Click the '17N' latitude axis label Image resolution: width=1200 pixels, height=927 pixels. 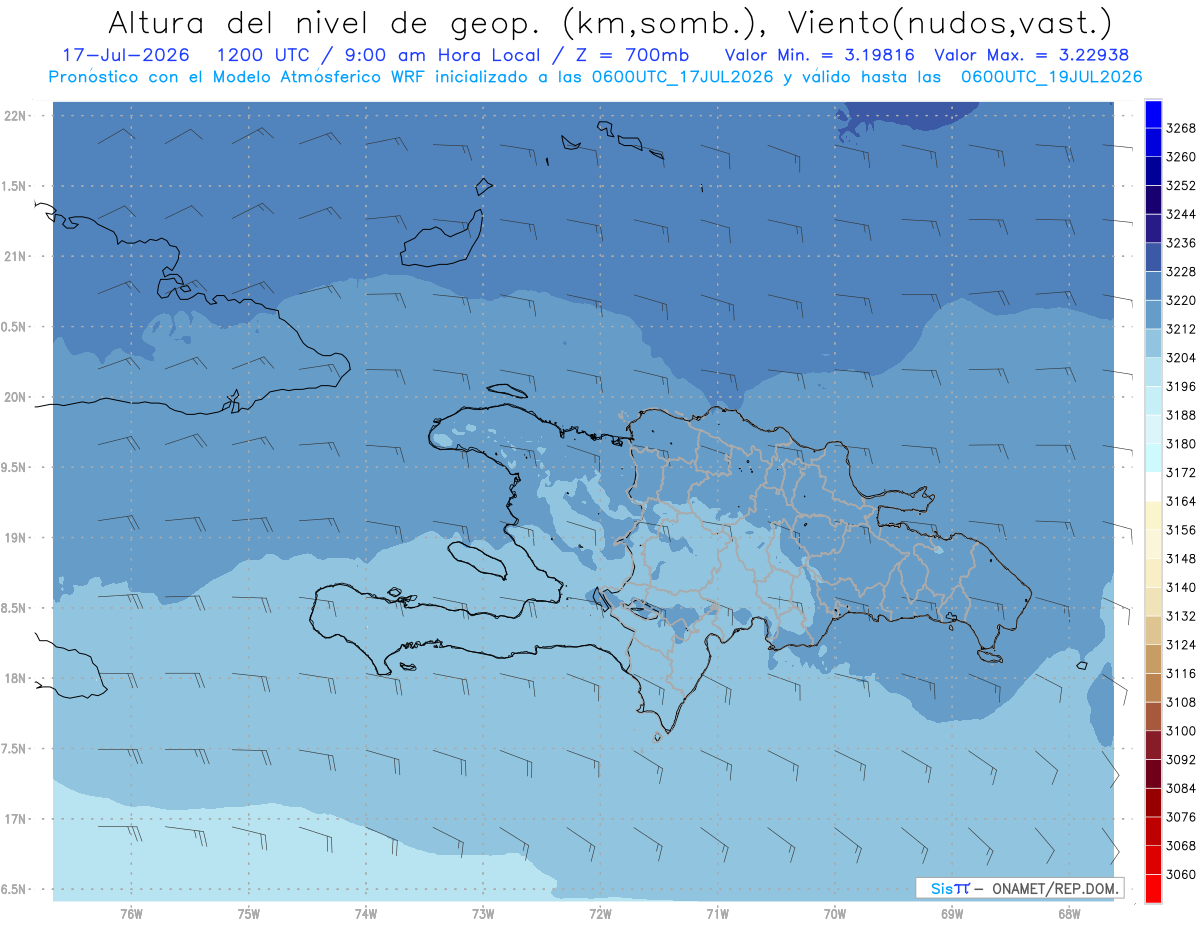pos(14,819)
